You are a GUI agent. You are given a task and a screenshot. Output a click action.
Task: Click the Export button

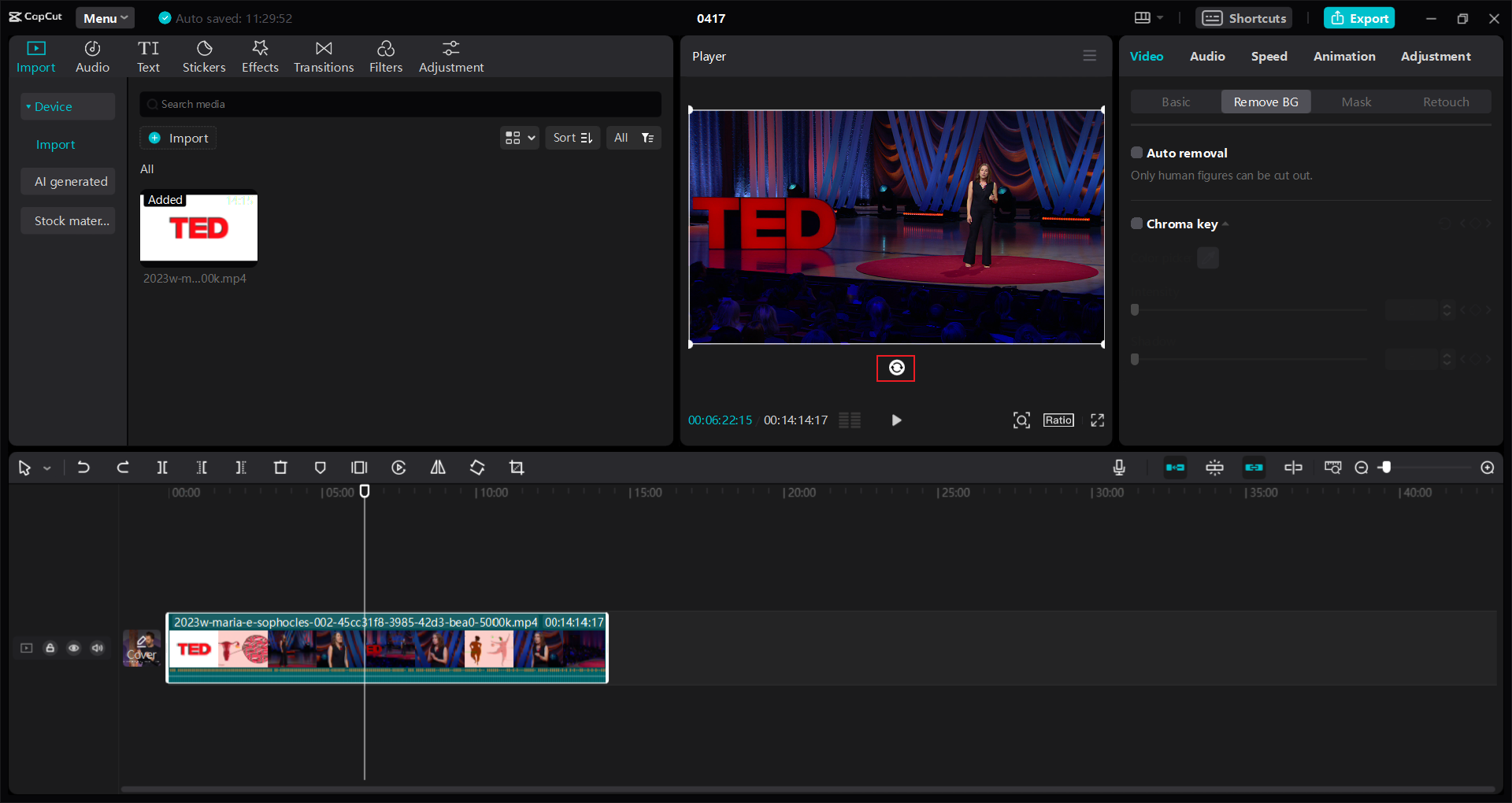pos(1358,17)
